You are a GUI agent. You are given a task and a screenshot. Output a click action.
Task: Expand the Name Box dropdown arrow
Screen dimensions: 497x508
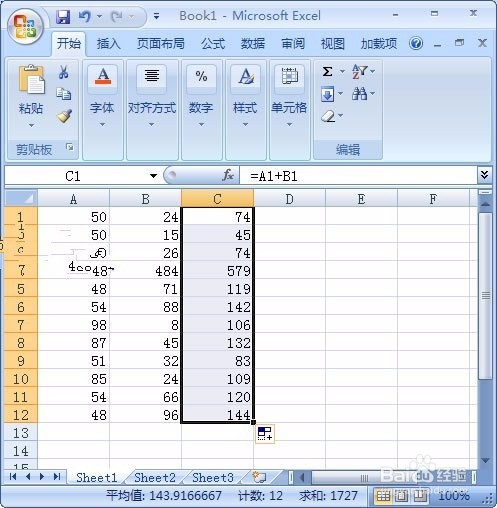[153, 176]
